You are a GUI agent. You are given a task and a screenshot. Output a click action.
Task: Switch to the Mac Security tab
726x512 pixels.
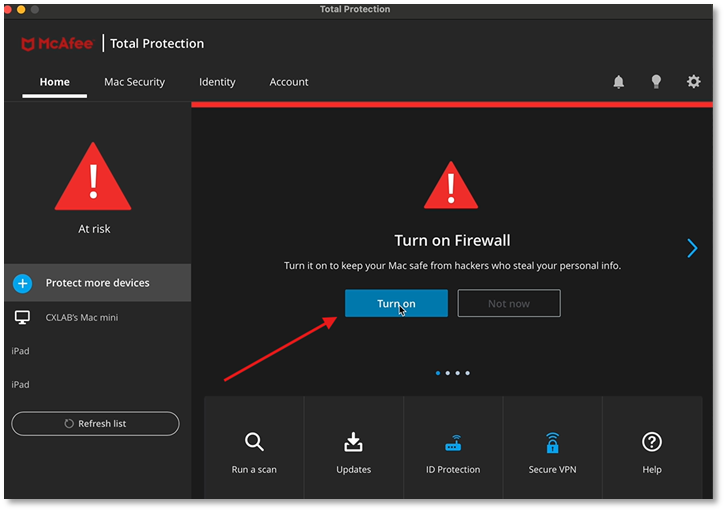(134, 82)
